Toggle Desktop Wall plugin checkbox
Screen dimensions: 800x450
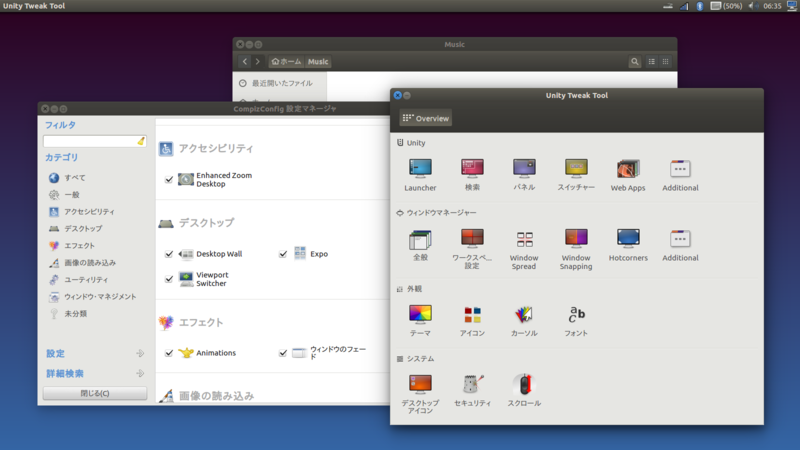pyautogui.click(x=169, y=254)
